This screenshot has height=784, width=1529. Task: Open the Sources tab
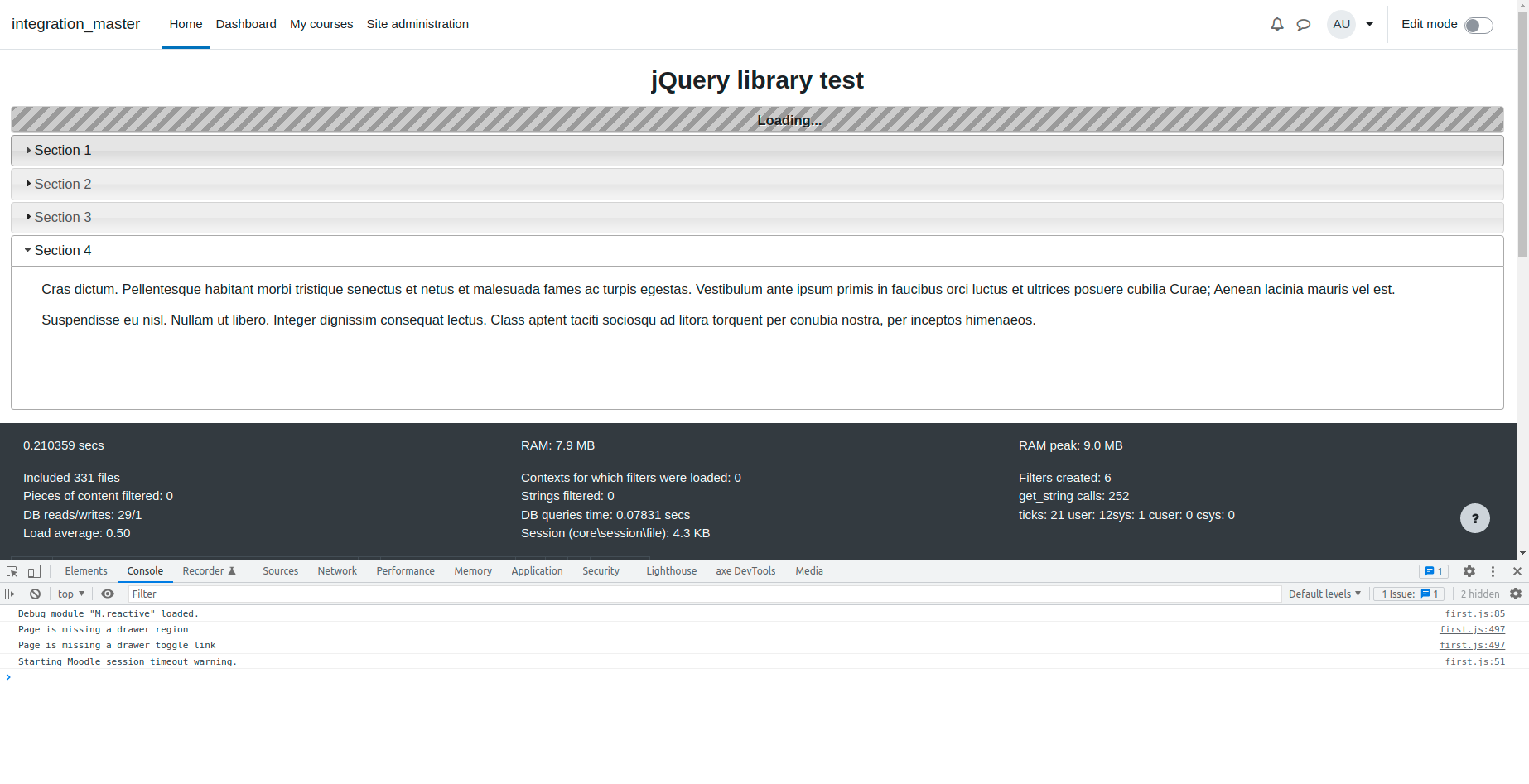point(280,571)
